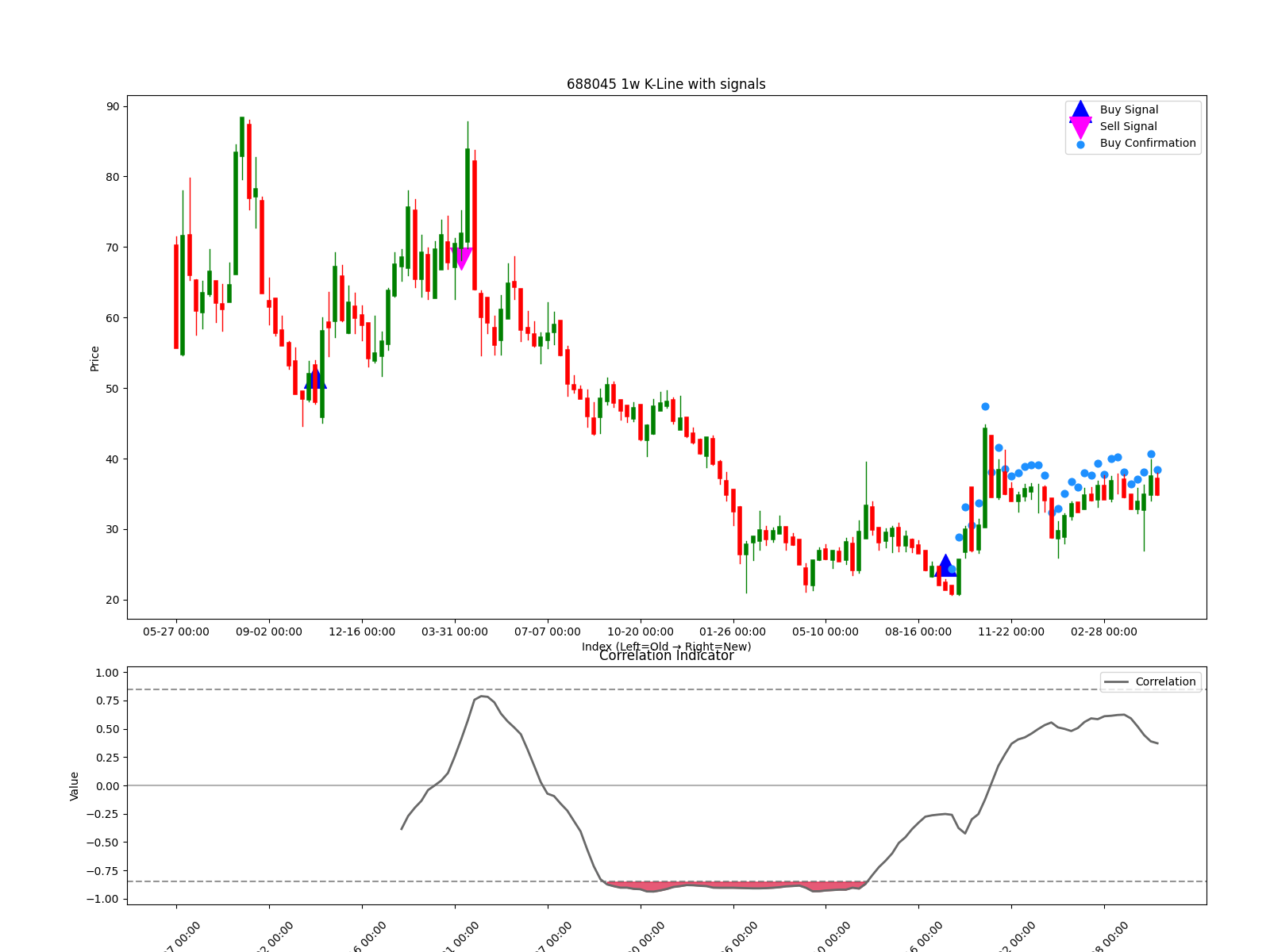
Task: Click the correlation curve peak near 0.78
Action: [x=482, y=697]
